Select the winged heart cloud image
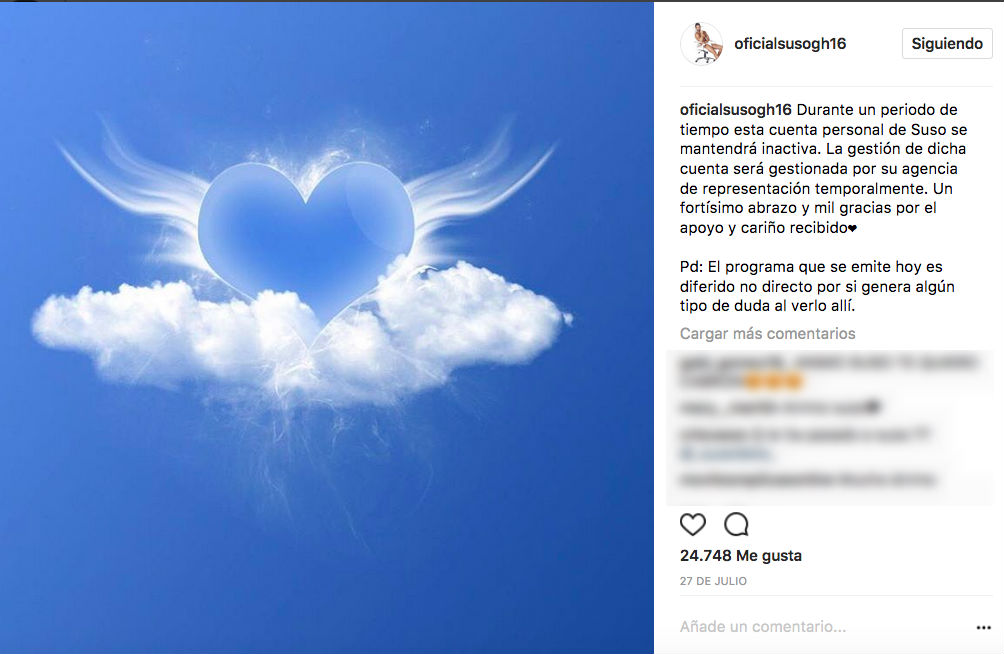The width and height of the screenshot is (1004, 654). 327,327
